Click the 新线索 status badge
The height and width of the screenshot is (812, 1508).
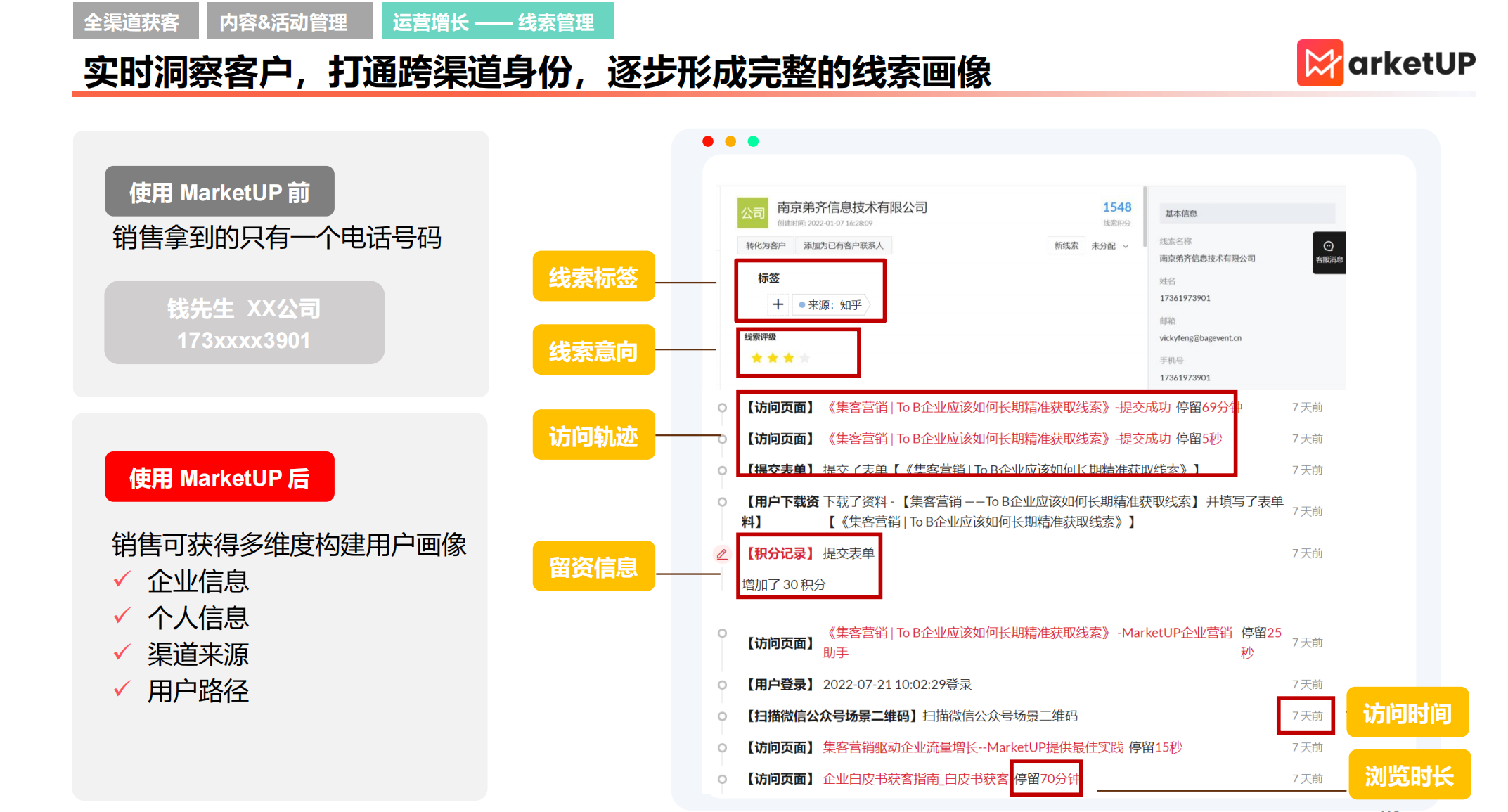[1066, 245]
